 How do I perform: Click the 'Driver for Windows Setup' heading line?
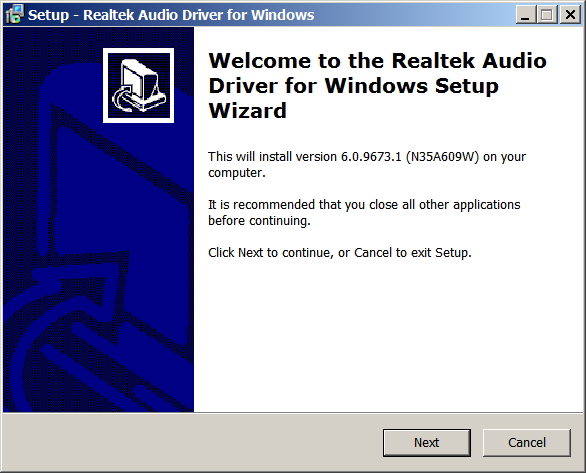[x=354, y=86]
